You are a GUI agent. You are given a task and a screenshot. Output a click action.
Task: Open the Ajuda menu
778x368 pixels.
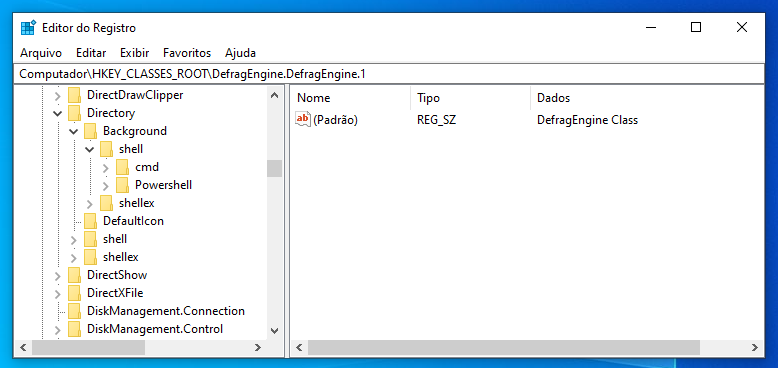(x=240, y=53)
